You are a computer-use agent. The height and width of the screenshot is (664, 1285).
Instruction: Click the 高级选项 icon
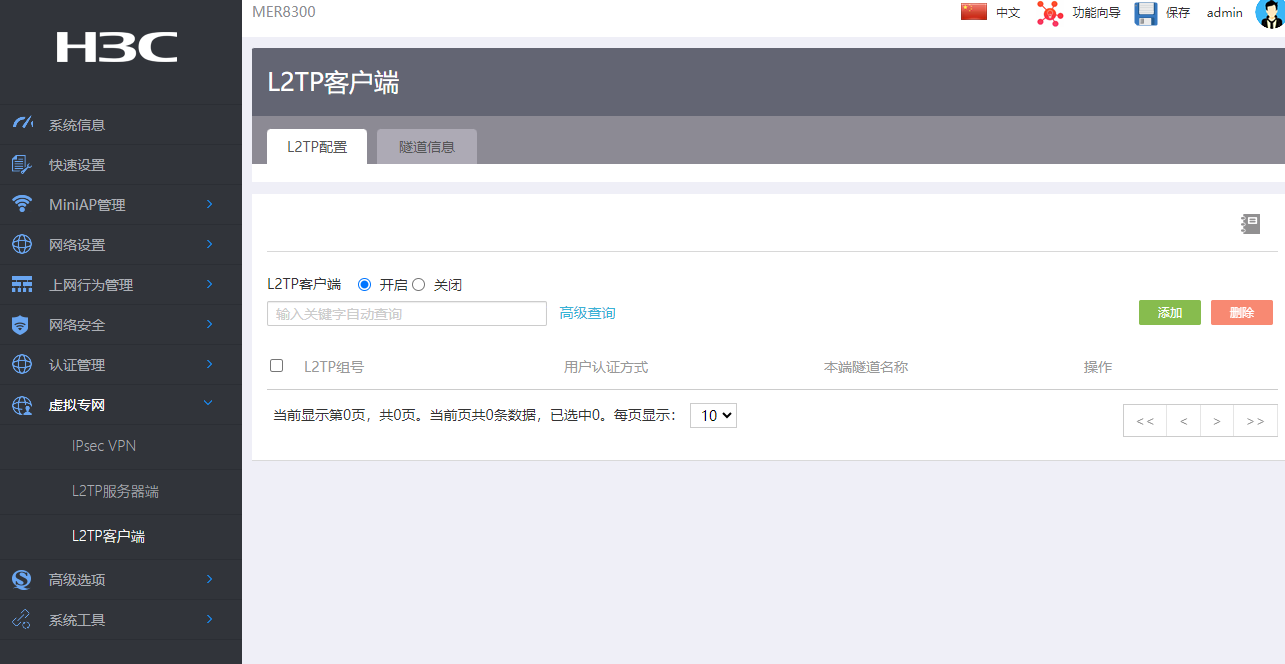pyautogui.click(x=21, y=579)
